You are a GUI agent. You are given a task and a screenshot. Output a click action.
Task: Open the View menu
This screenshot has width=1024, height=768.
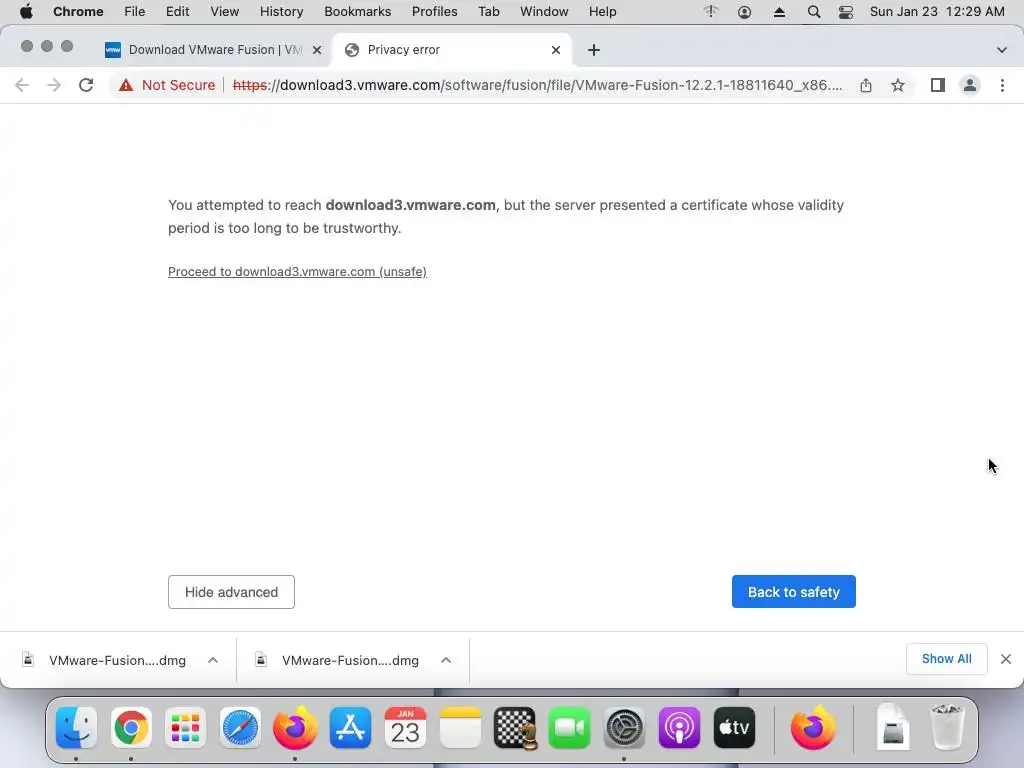point(225,12)
